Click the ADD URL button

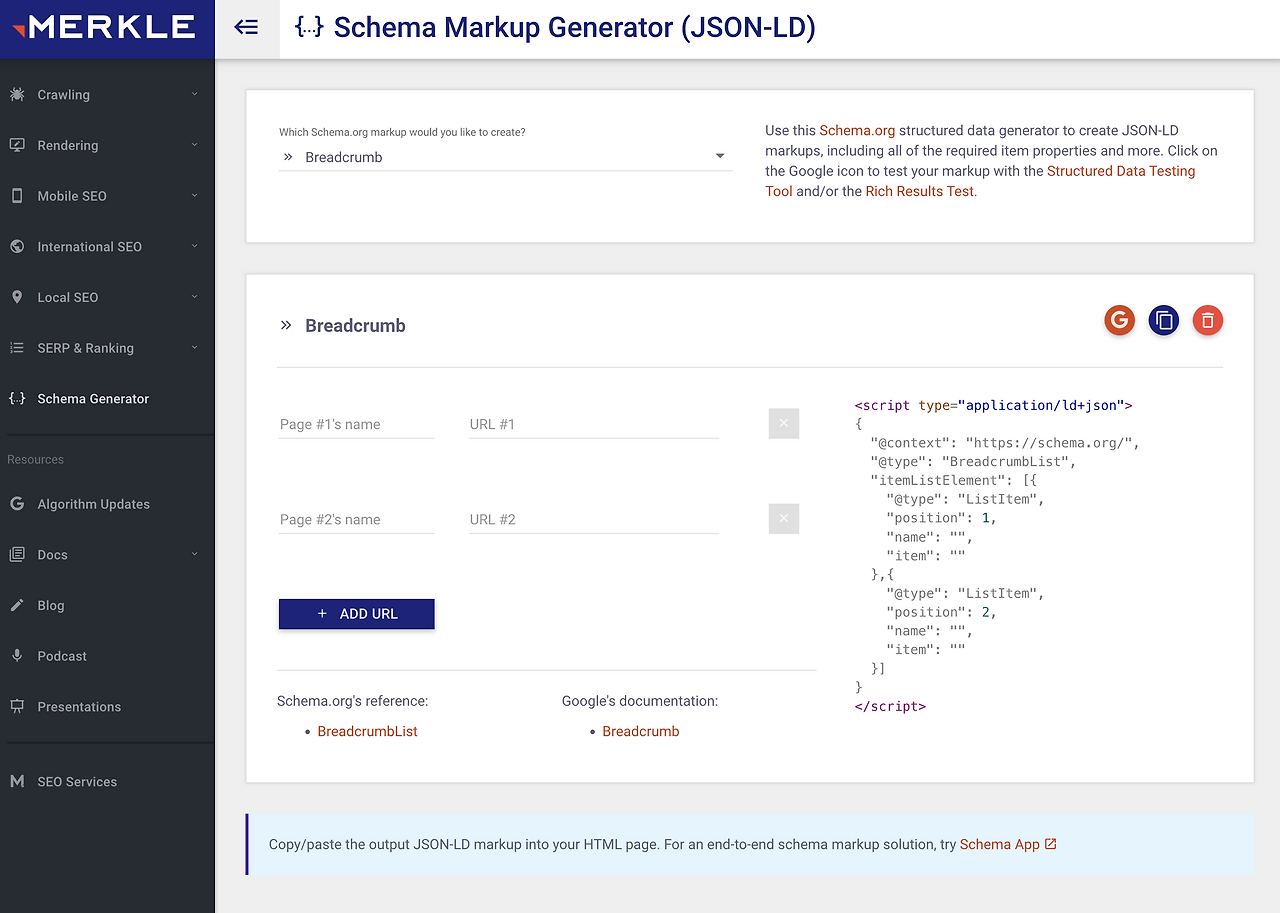pyautogui.click(x=357, y=614)
